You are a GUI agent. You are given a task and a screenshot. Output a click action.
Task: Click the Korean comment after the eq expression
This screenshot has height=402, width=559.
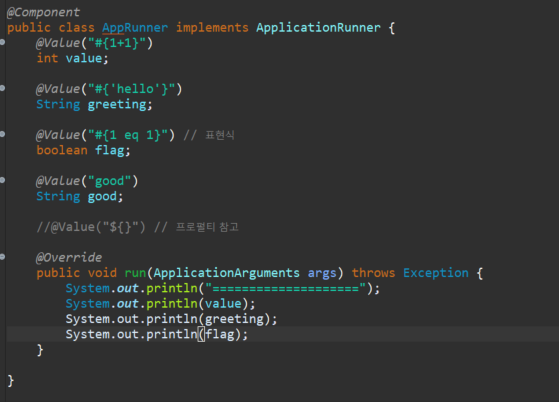[209, 135]
